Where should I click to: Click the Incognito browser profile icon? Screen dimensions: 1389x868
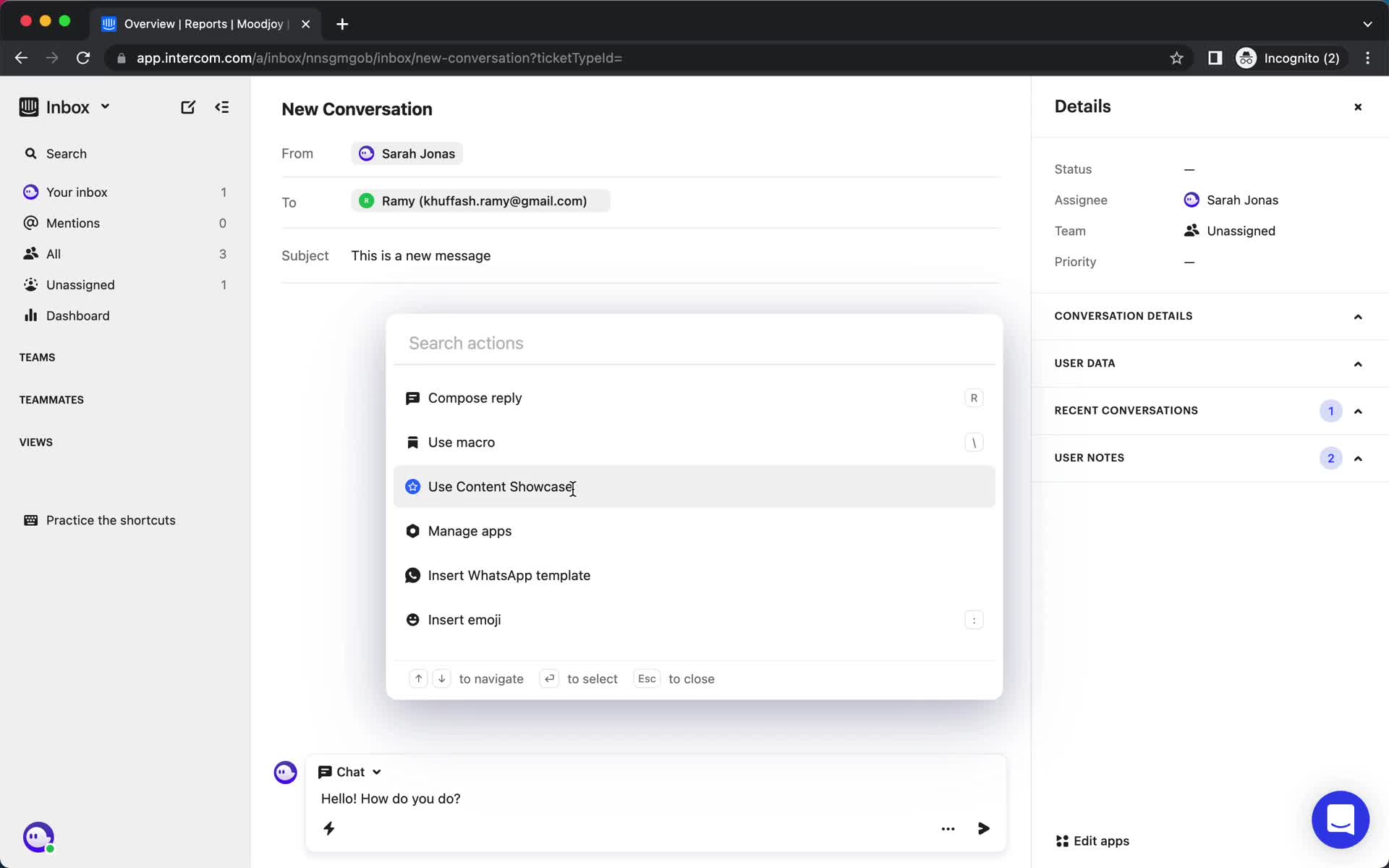1246,58
